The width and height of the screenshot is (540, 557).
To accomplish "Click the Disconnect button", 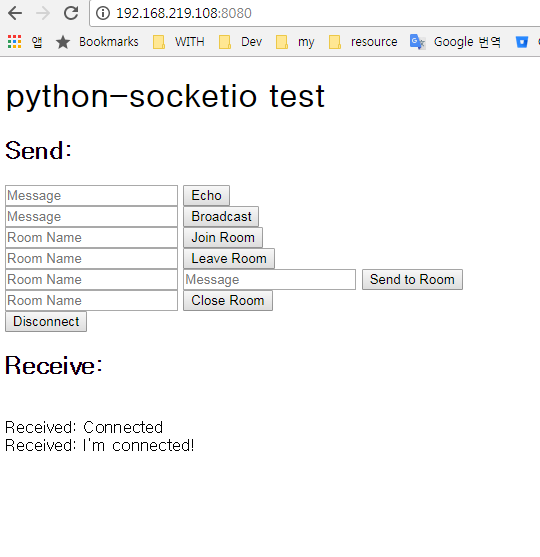I will (x=46, y=321).
